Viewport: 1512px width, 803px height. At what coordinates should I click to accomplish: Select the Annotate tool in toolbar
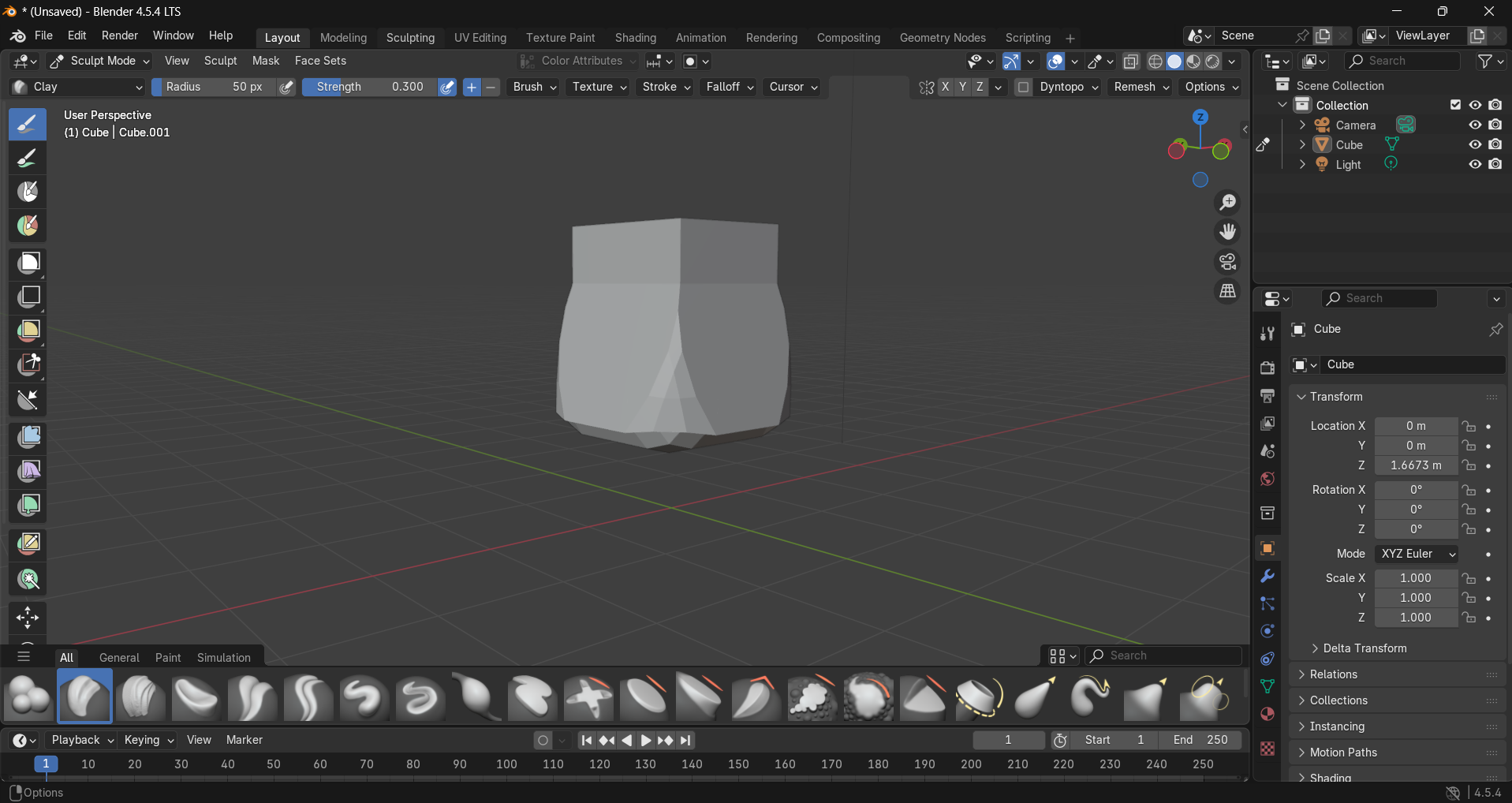(x=28, y=543)
